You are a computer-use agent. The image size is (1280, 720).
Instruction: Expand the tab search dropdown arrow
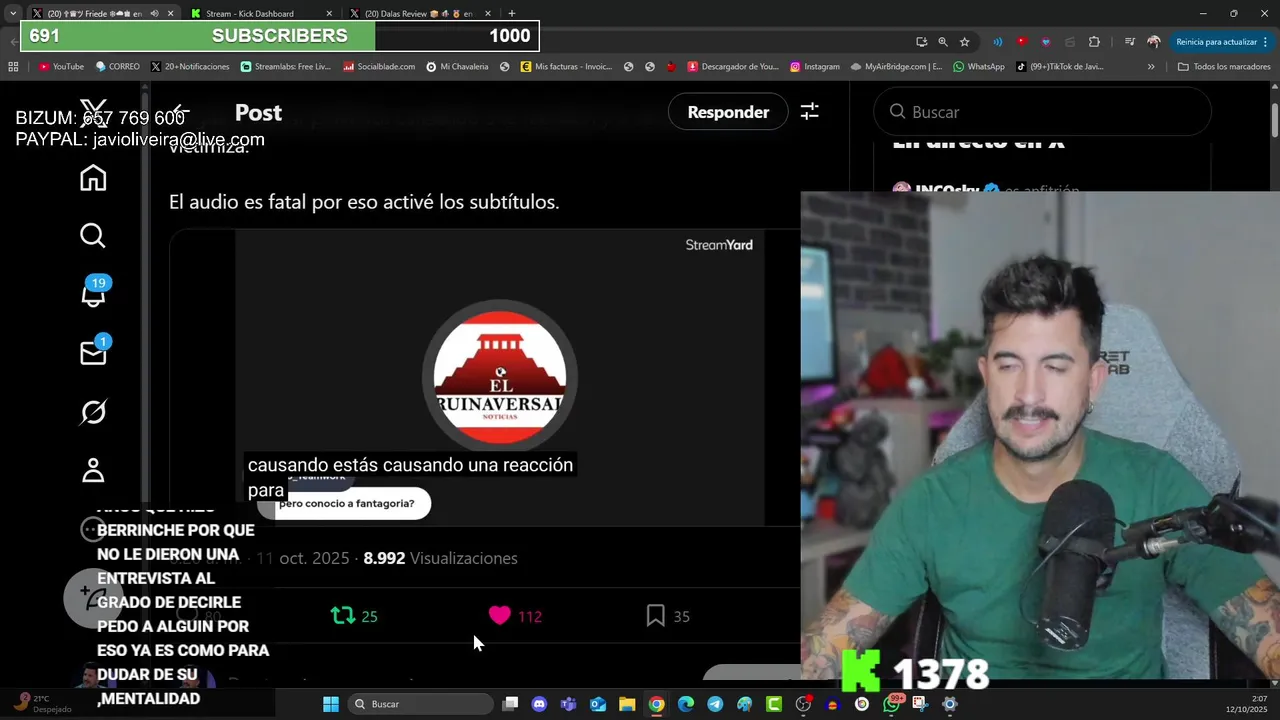pyautogui.click(x=12, y=14)
